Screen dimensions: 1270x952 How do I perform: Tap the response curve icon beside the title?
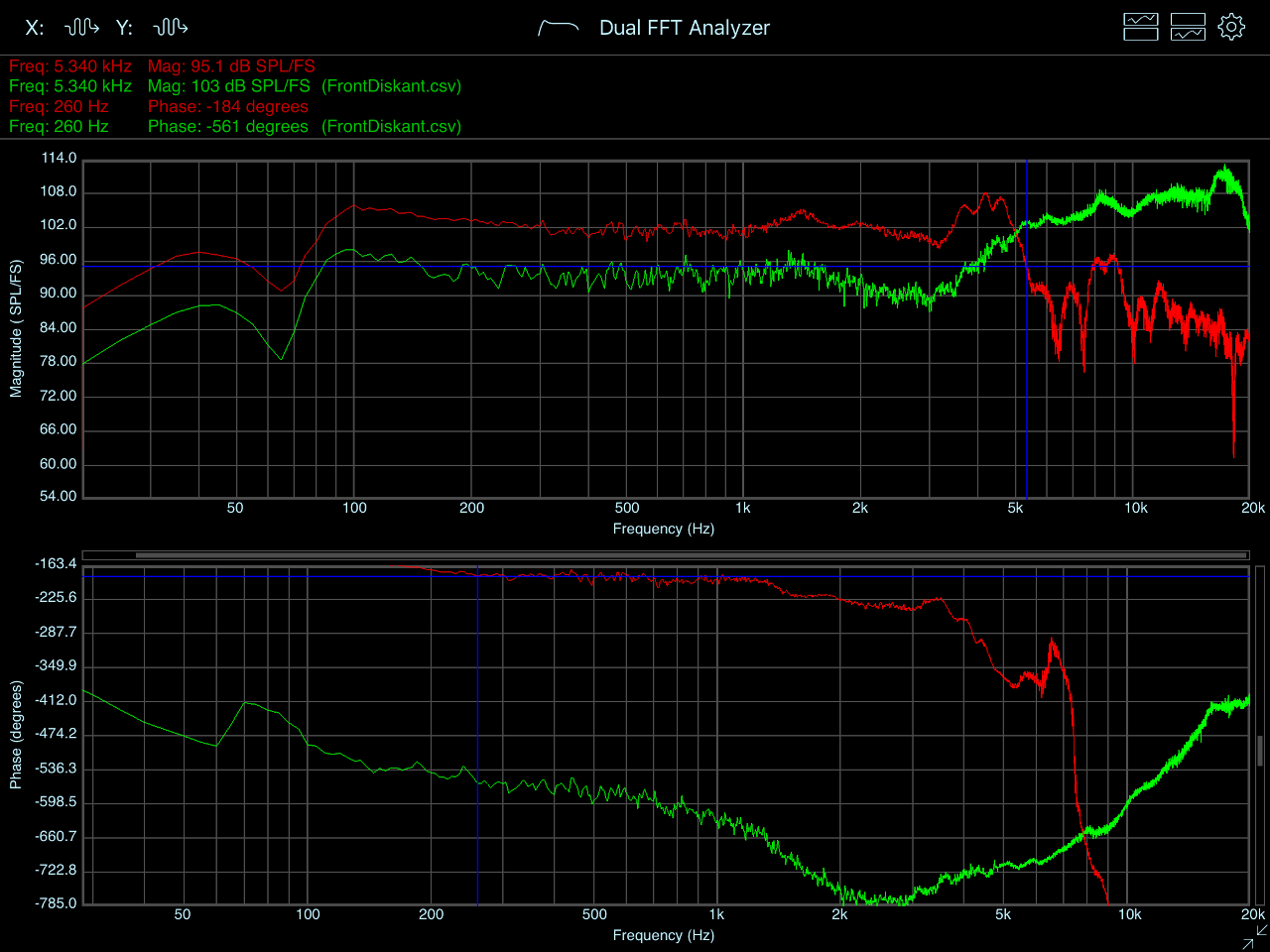[559, 28]
